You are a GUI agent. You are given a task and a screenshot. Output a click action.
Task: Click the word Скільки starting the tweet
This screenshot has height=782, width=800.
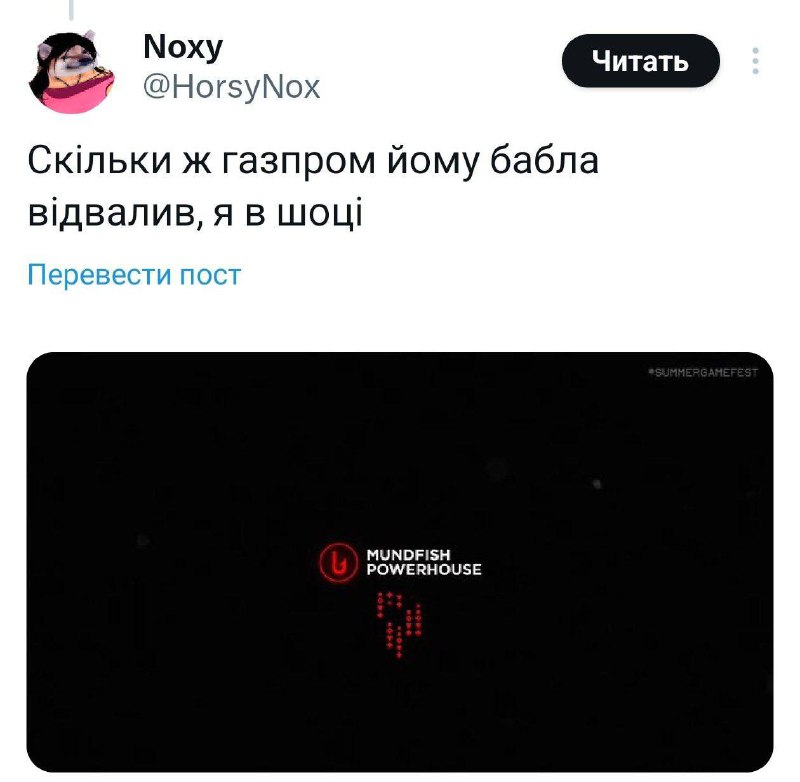(99, 160)
